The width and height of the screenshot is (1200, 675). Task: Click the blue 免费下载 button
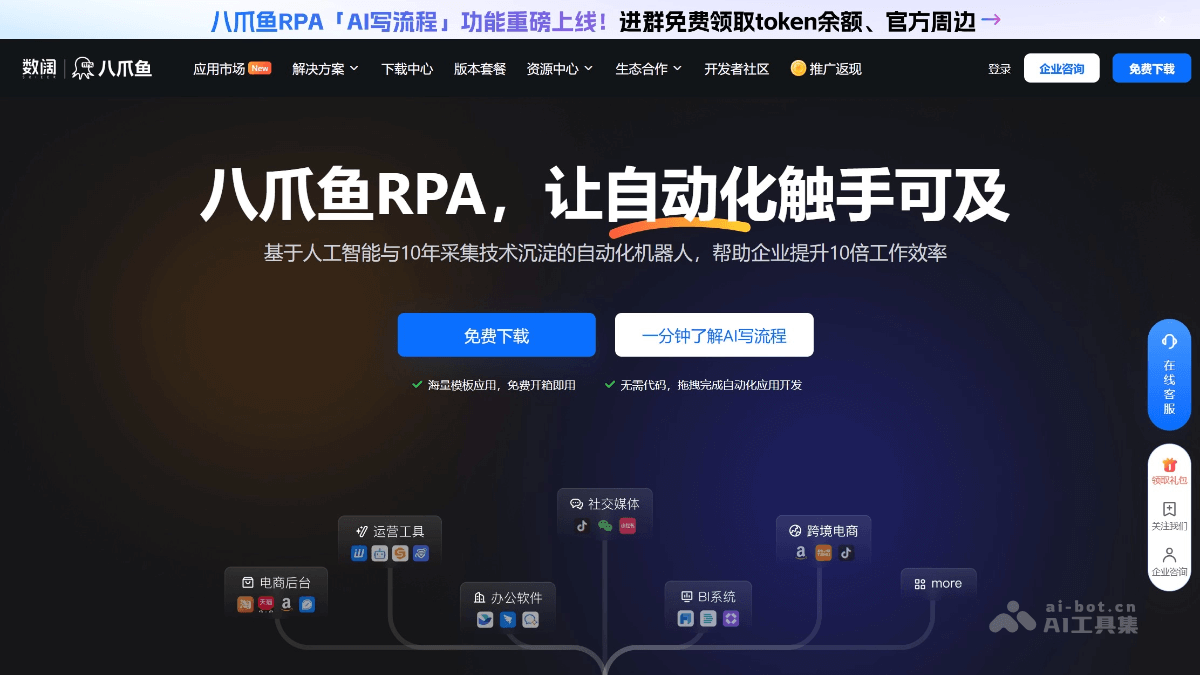click(496, 335)
